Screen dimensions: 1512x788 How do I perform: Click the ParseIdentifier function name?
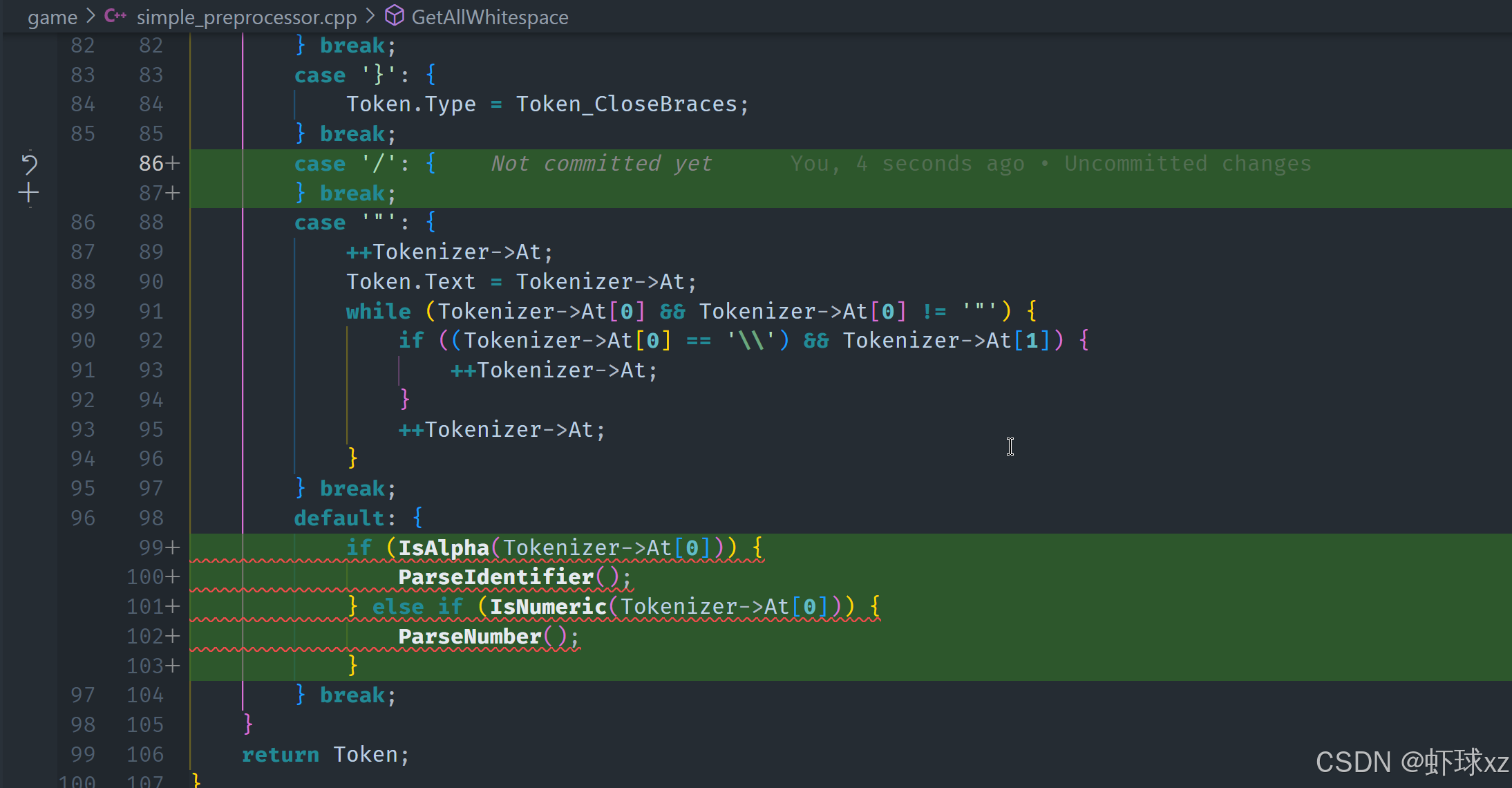(x=495, y=577)
